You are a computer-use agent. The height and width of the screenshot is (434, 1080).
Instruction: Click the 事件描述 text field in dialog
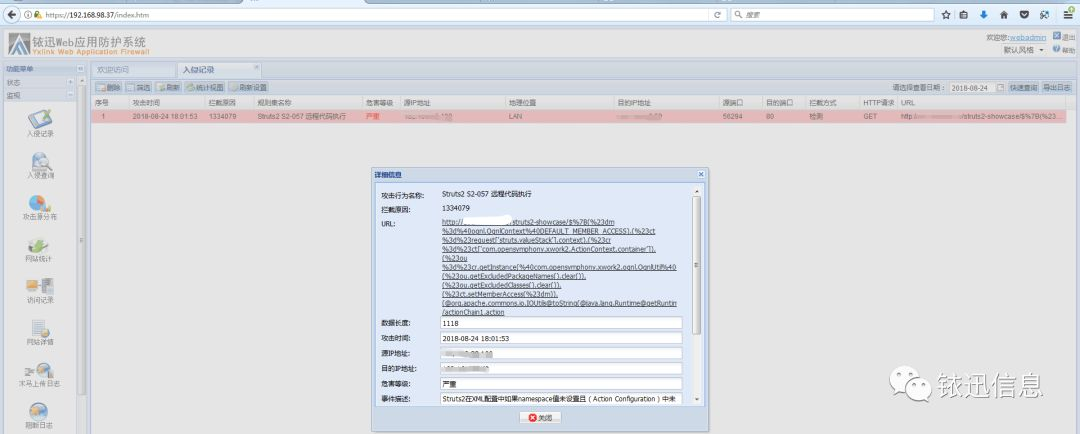click(x=561, y=399)
